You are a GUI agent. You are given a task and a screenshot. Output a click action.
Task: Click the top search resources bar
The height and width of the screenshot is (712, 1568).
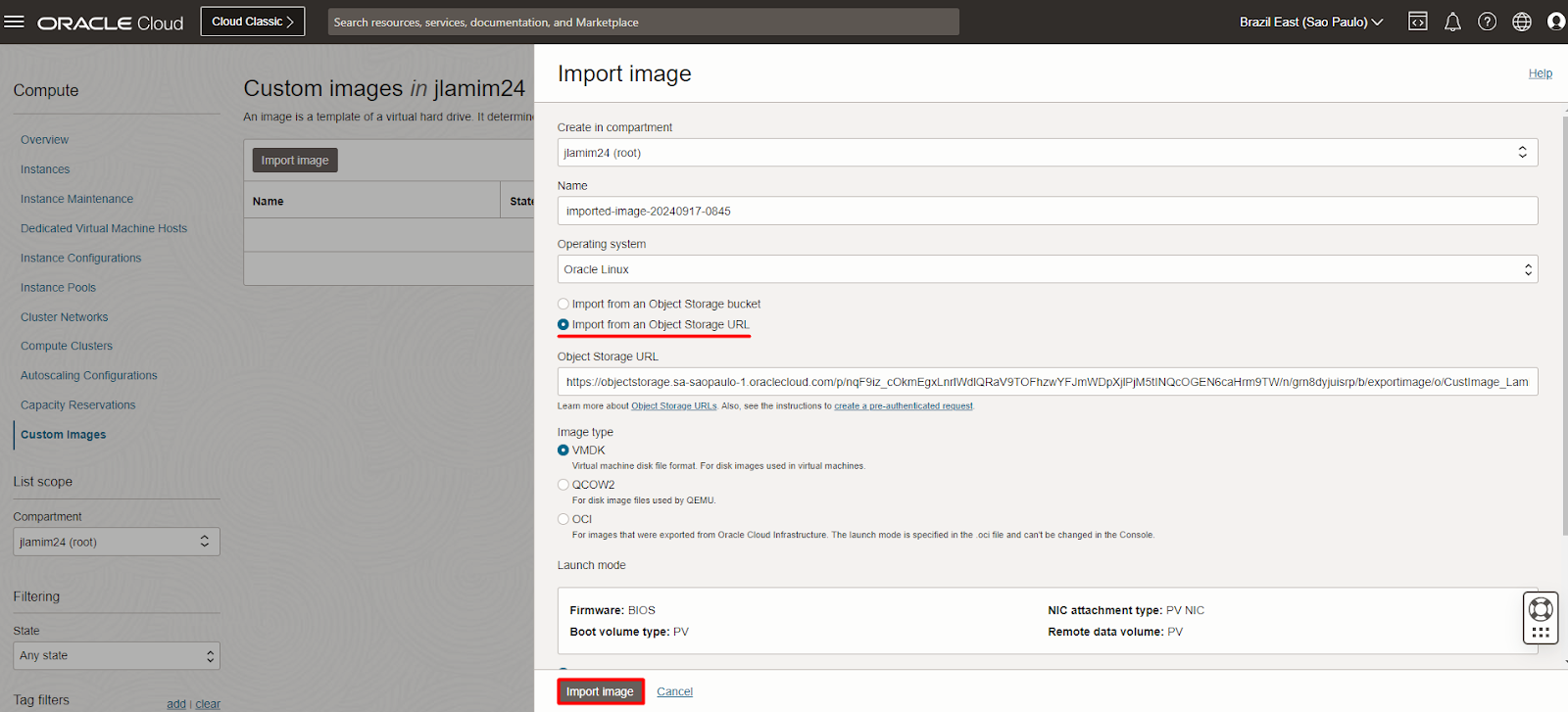643,22
